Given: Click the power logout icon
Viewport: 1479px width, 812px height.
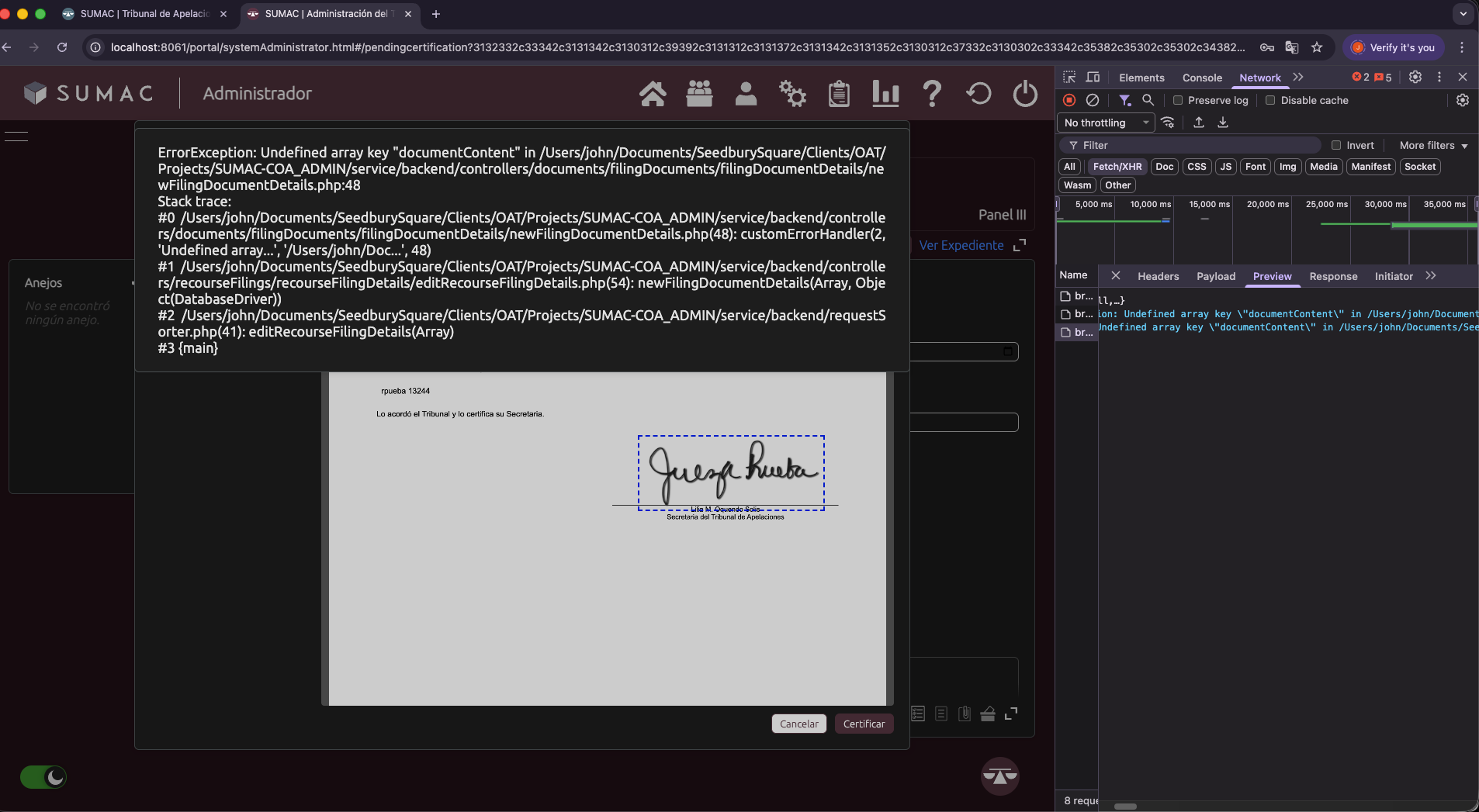Looking at the screenshot, I should (x=1025, y=94).
